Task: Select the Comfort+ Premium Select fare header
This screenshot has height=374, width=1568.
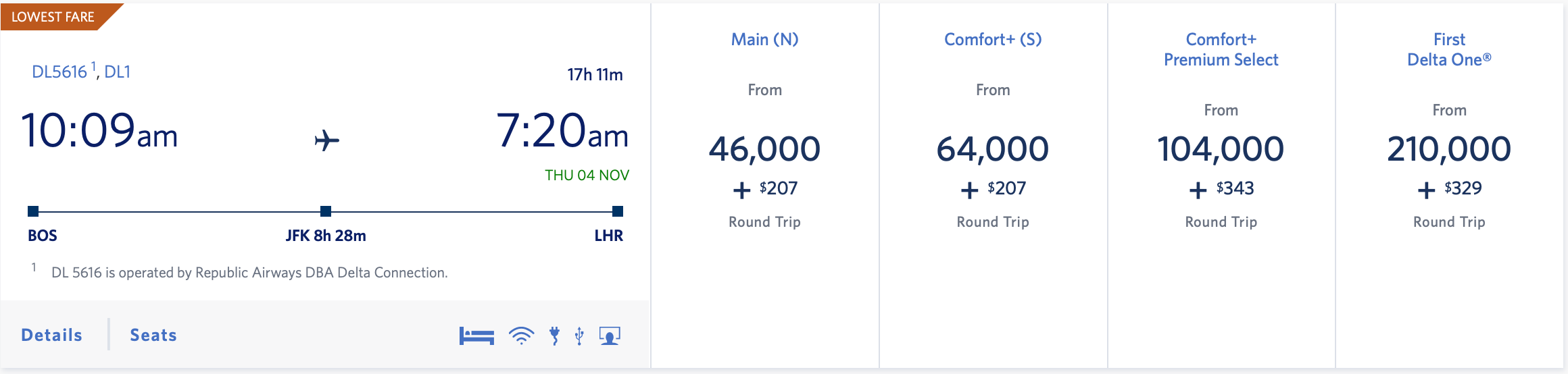Action: tap(1221, 50)
